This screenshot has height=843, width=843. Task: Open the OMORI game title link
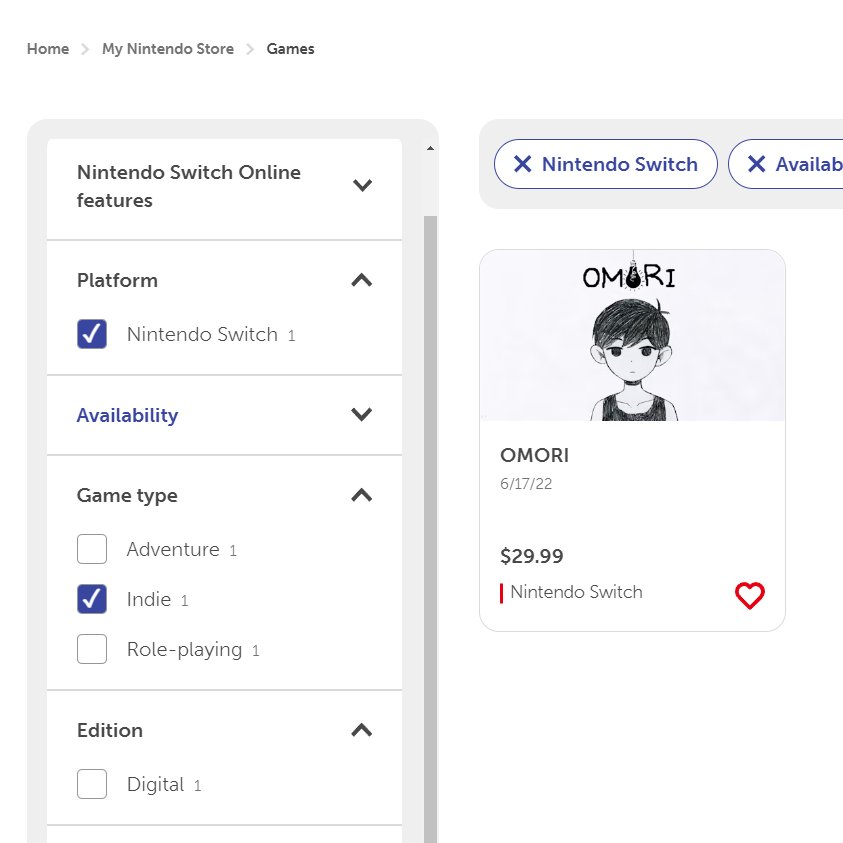coord(534,455)
